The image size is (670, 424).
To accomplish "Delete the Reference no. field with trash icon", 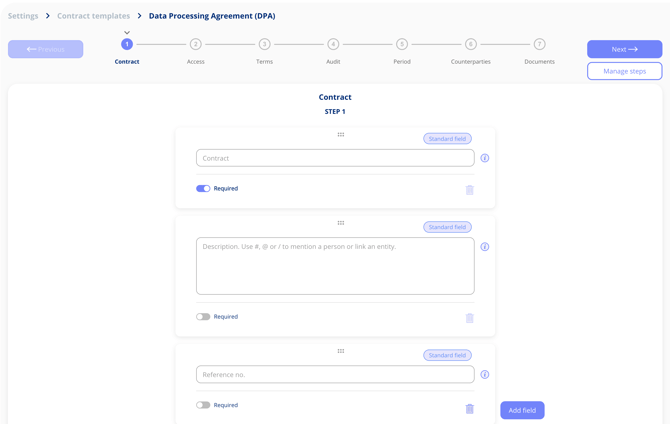I will pos(470,409).
